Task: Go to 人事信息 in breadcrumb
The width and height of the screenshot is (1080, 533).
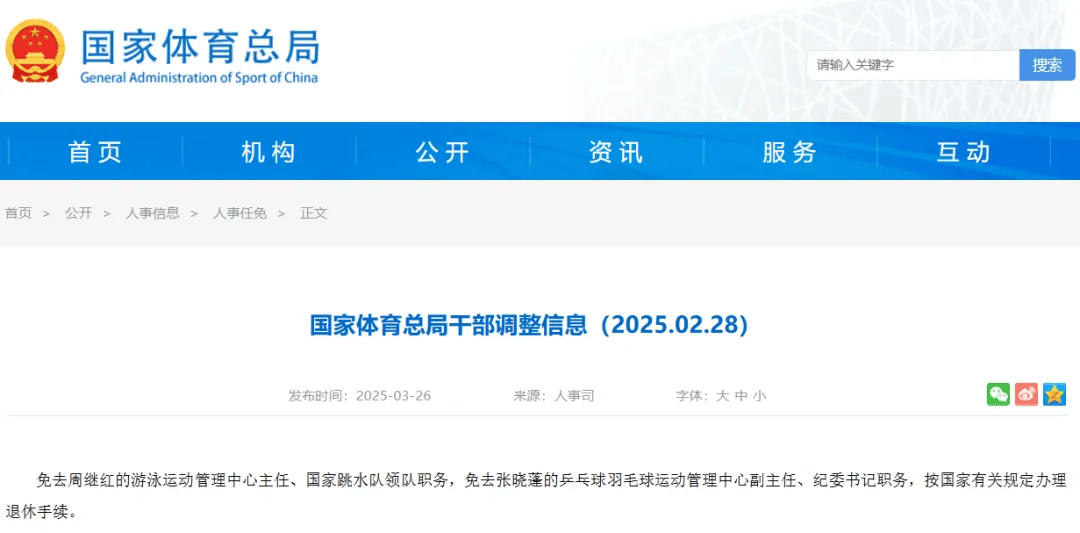Action: click(x=152, y=213)
